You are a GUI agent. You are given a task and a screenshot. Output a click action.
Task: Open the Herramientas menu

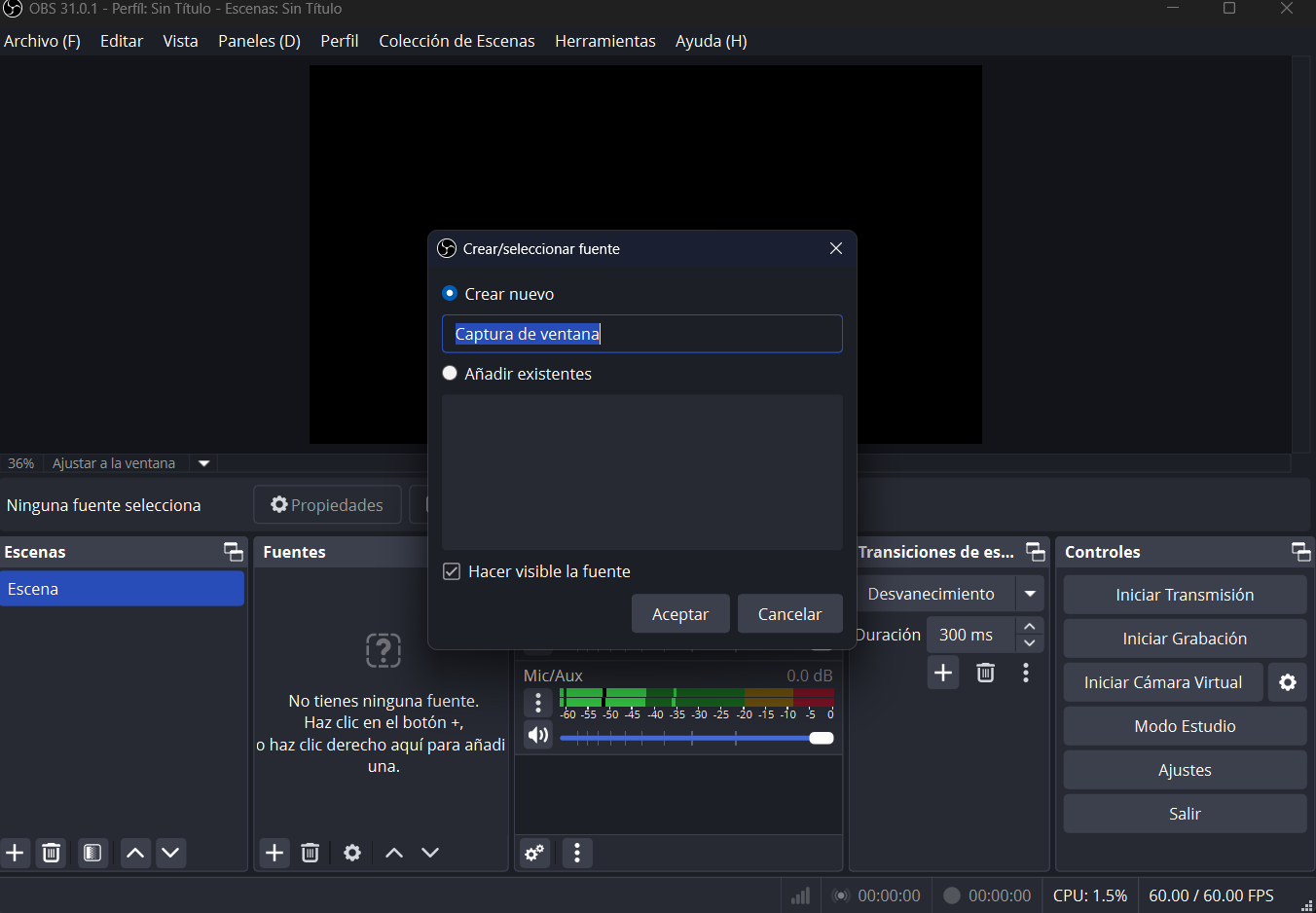click(x=604, y=41)
